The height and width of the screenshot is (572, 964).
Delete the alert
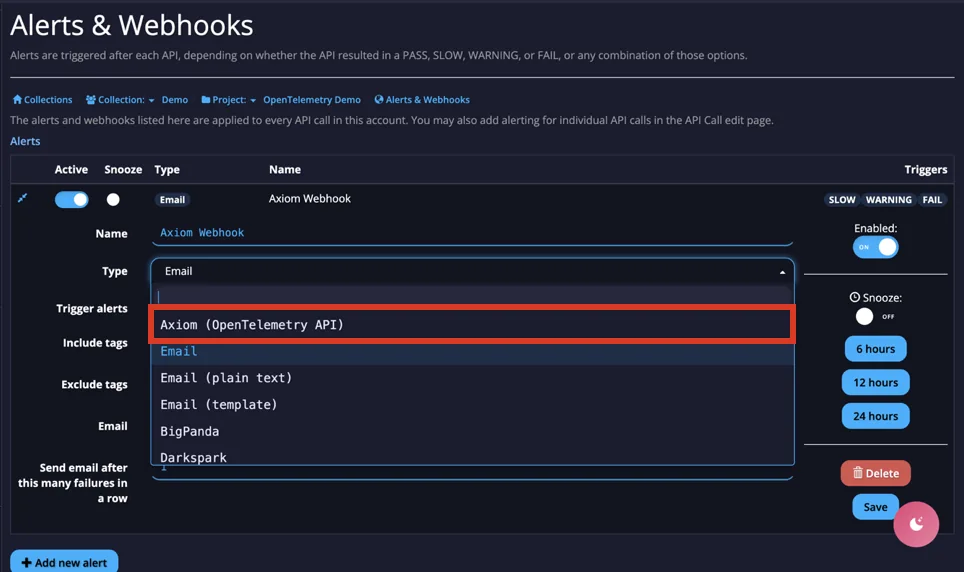coord(875,474)
